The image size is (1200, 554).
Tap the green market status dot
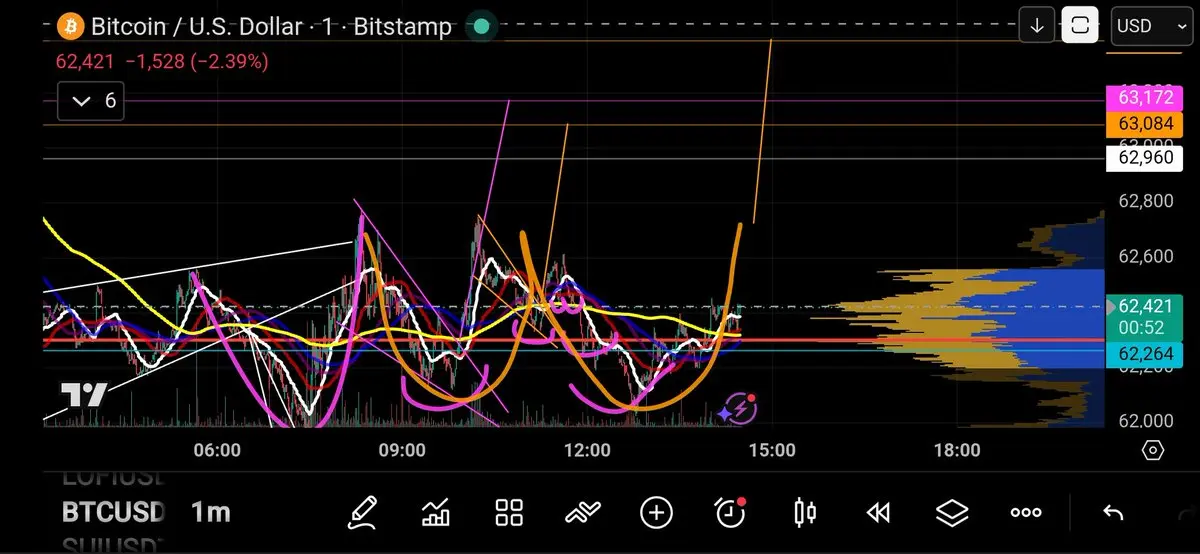tap(481, 26)
